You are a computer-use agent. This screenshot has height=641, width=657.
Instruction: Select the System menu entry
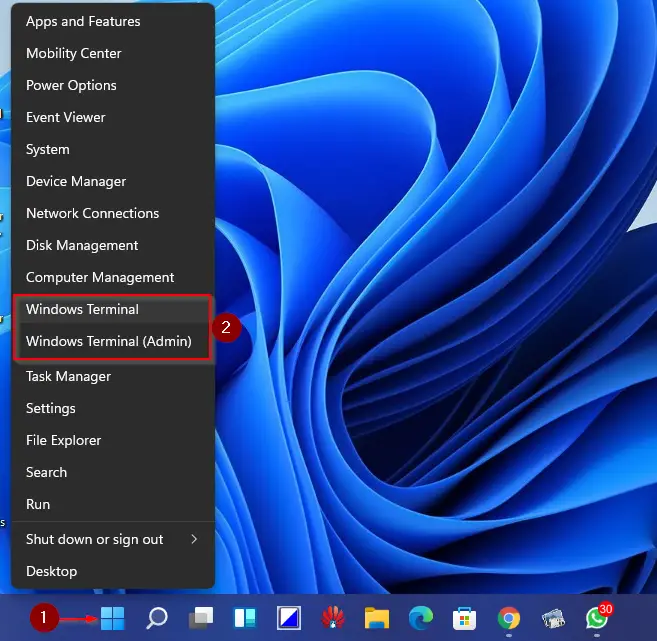click(x=113, y=149)
